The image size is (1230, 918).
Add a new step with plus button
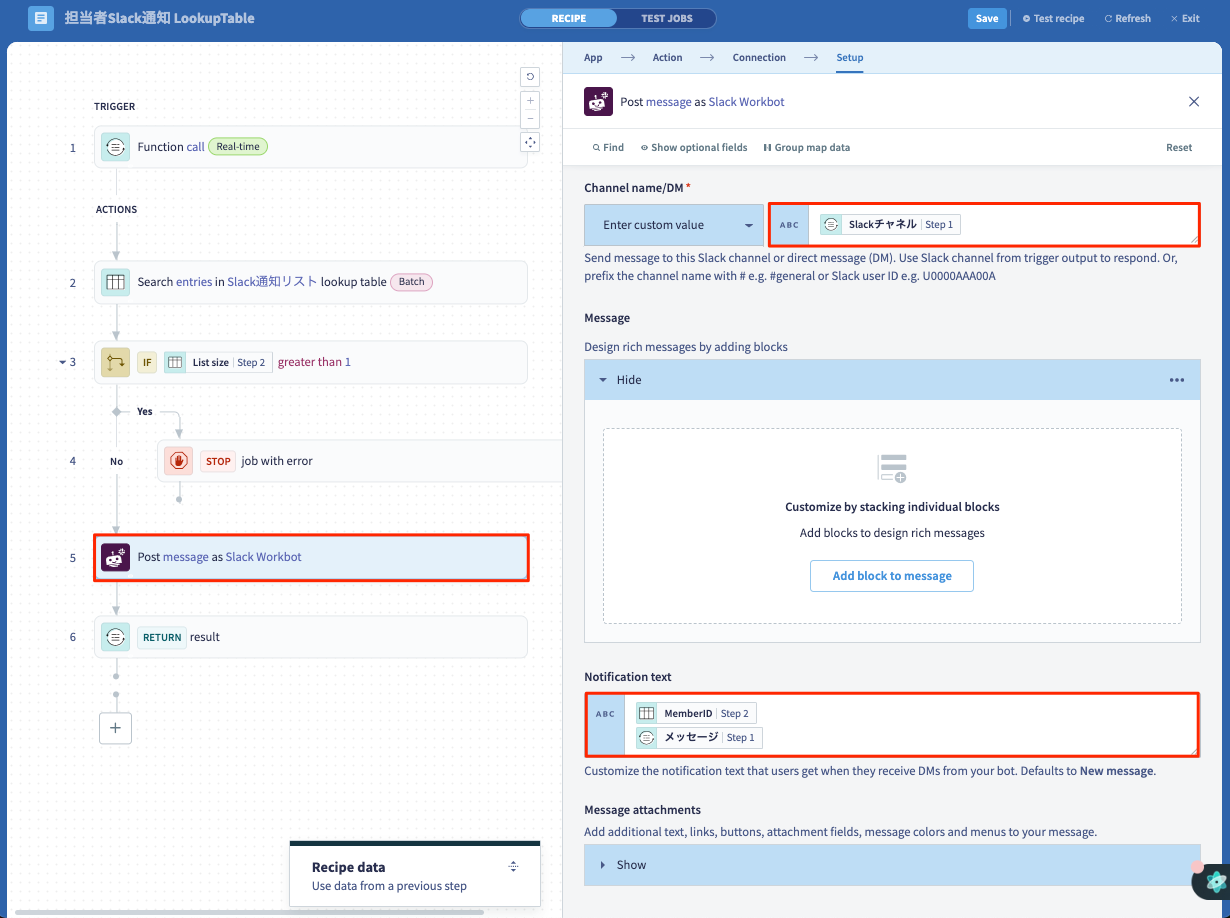[x=115, y=728]
